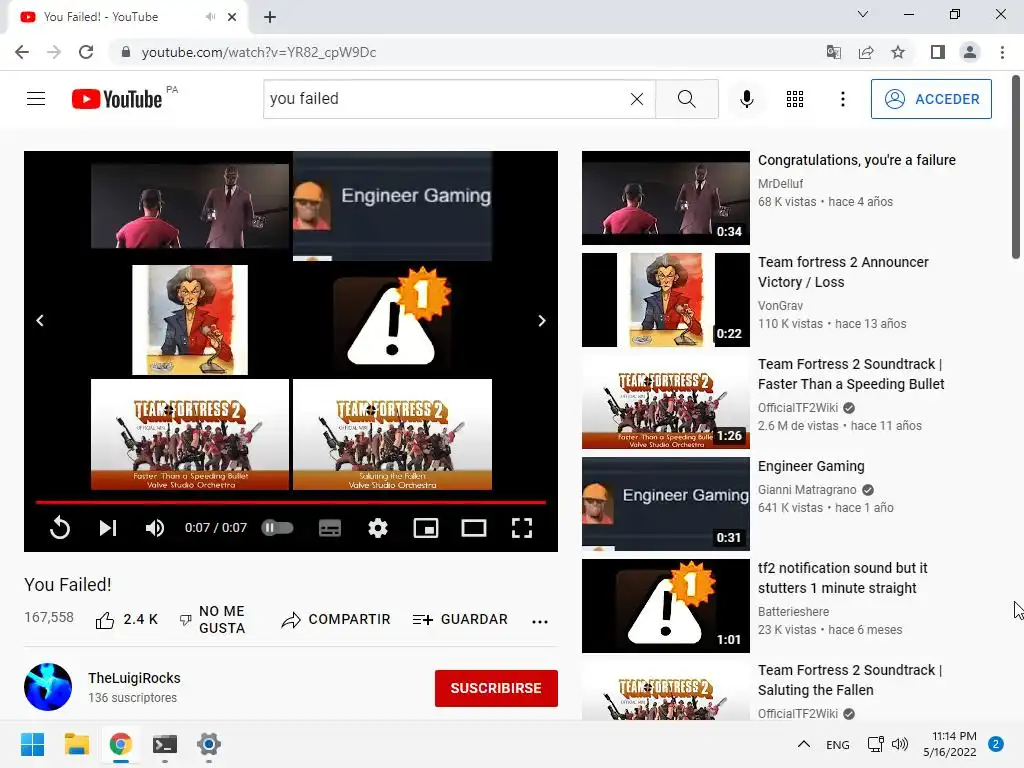Click endscreen warning-sign notification tile
1024x768 pixels.
pyautogui.click(x=392, y=320)
